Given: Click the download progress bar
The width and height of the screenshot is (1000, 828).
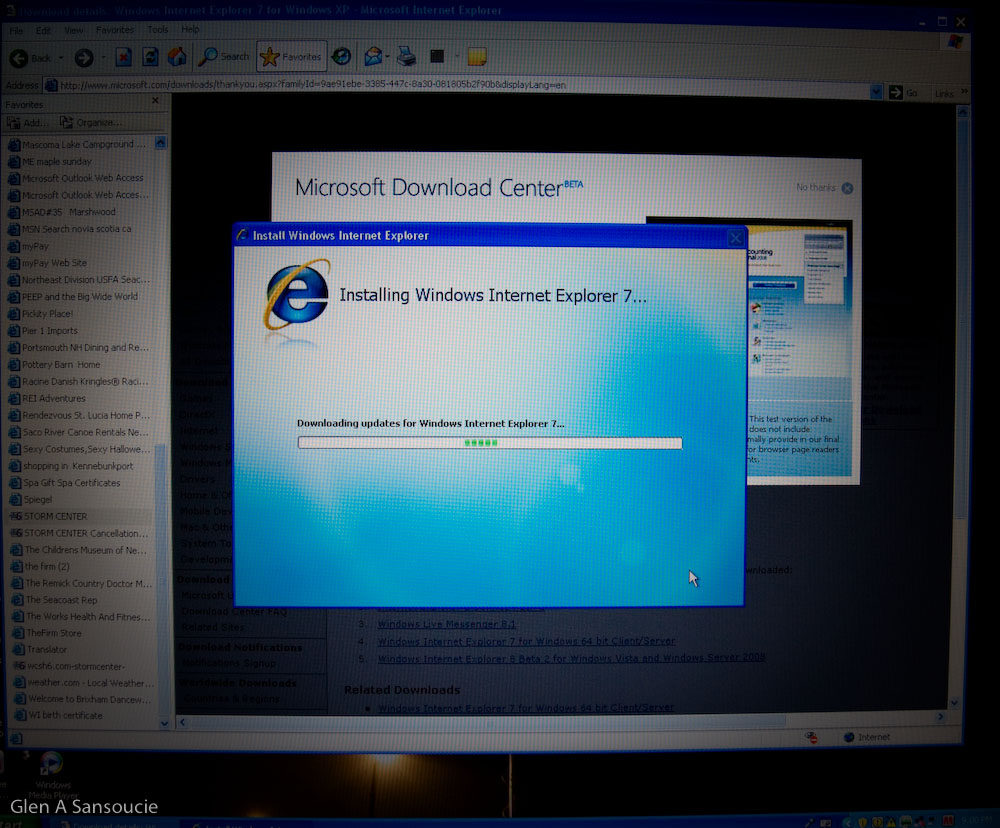Looking at the screenshot, I should click(490, 443).
